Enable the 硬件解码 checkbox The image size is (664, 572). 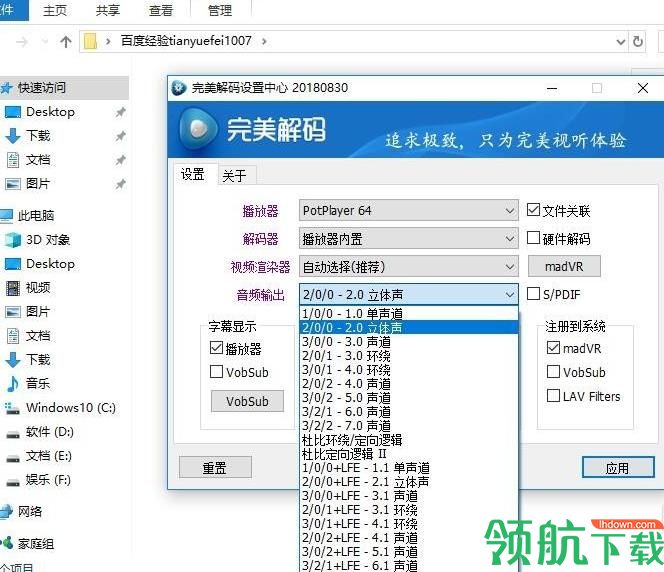tap(533, 238)
